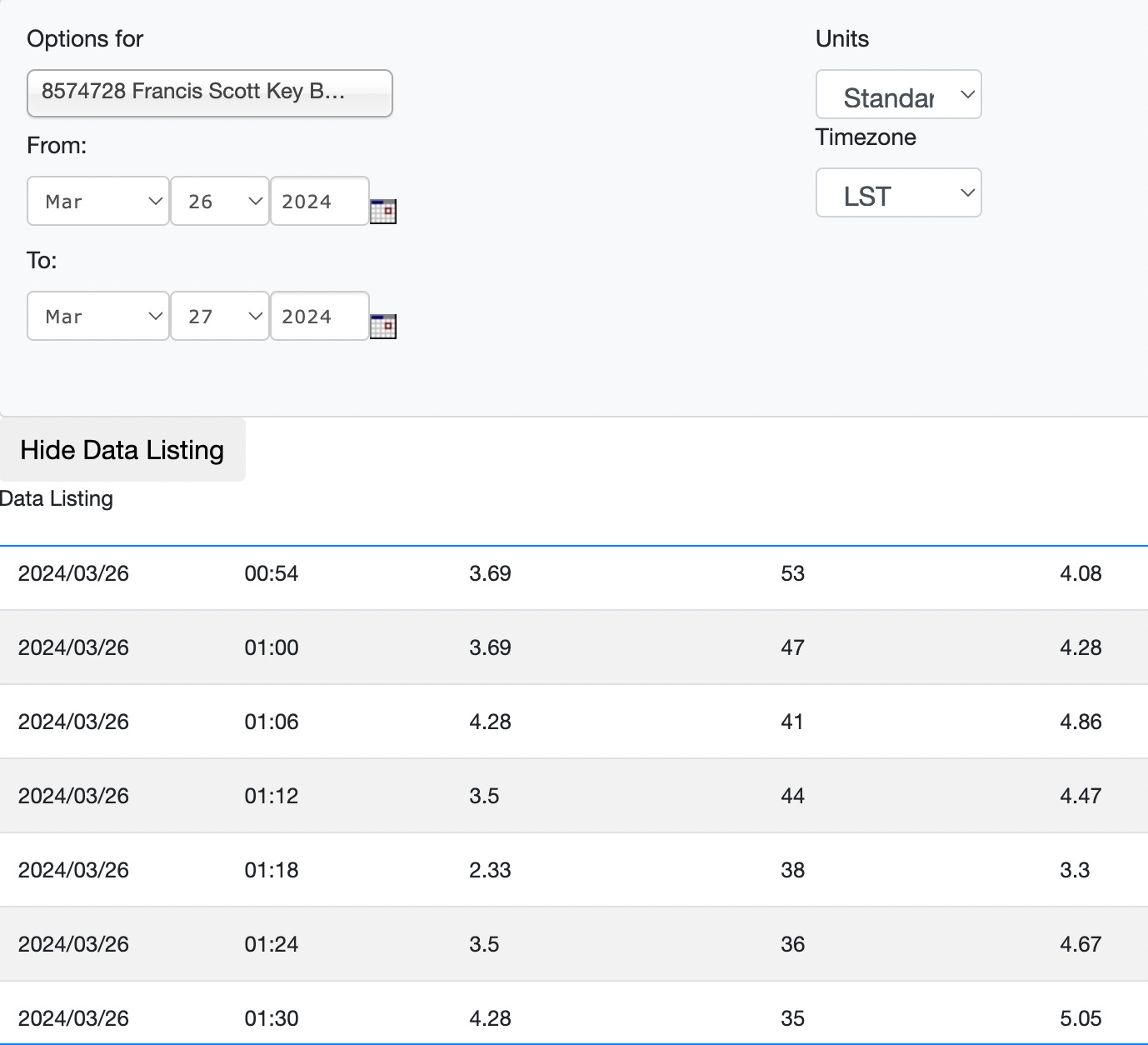Open the Timezone dropdown showing LST

(898, 193)
